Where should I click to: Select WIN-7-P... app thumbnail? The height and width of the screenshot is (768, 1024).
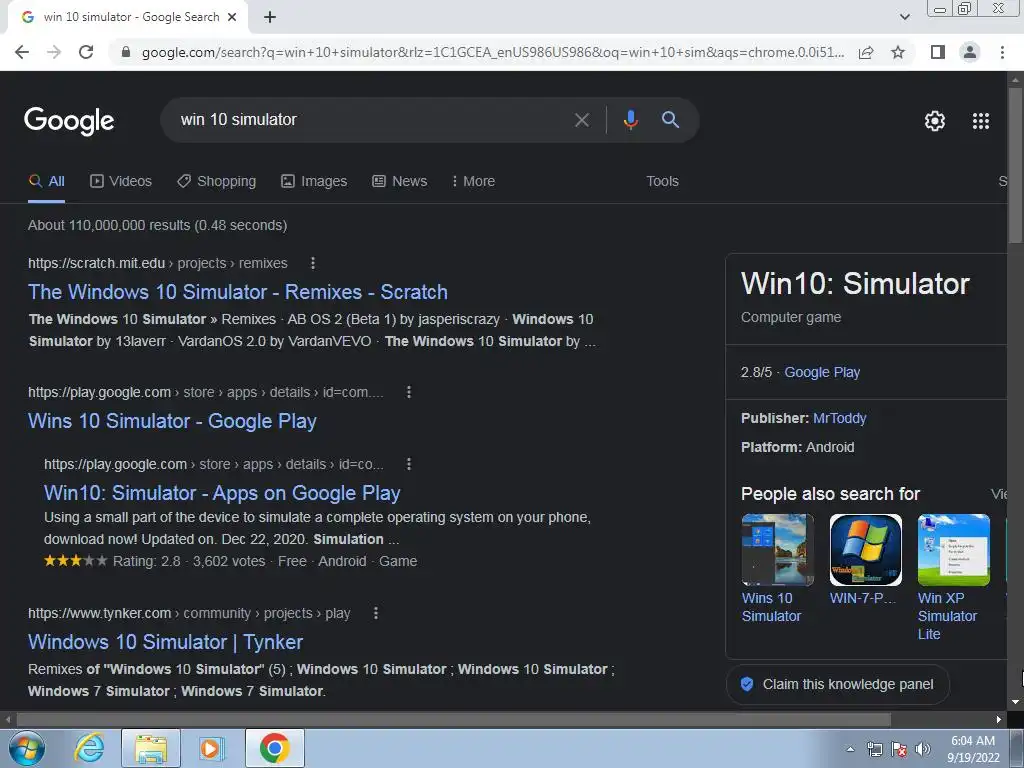[865, 550]
